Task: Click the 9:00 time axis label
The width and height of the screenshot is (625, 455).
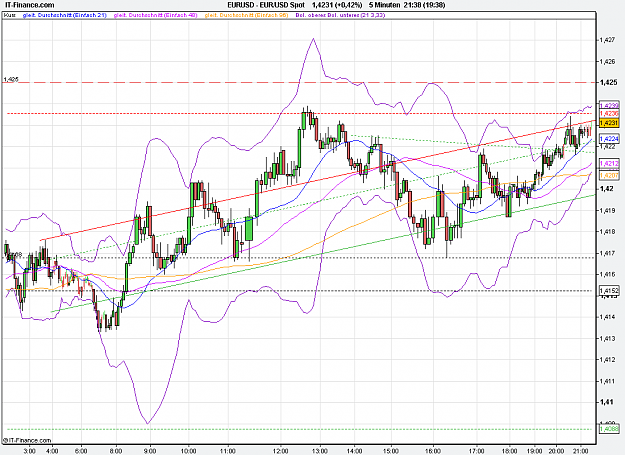Action: pos(150,451)
